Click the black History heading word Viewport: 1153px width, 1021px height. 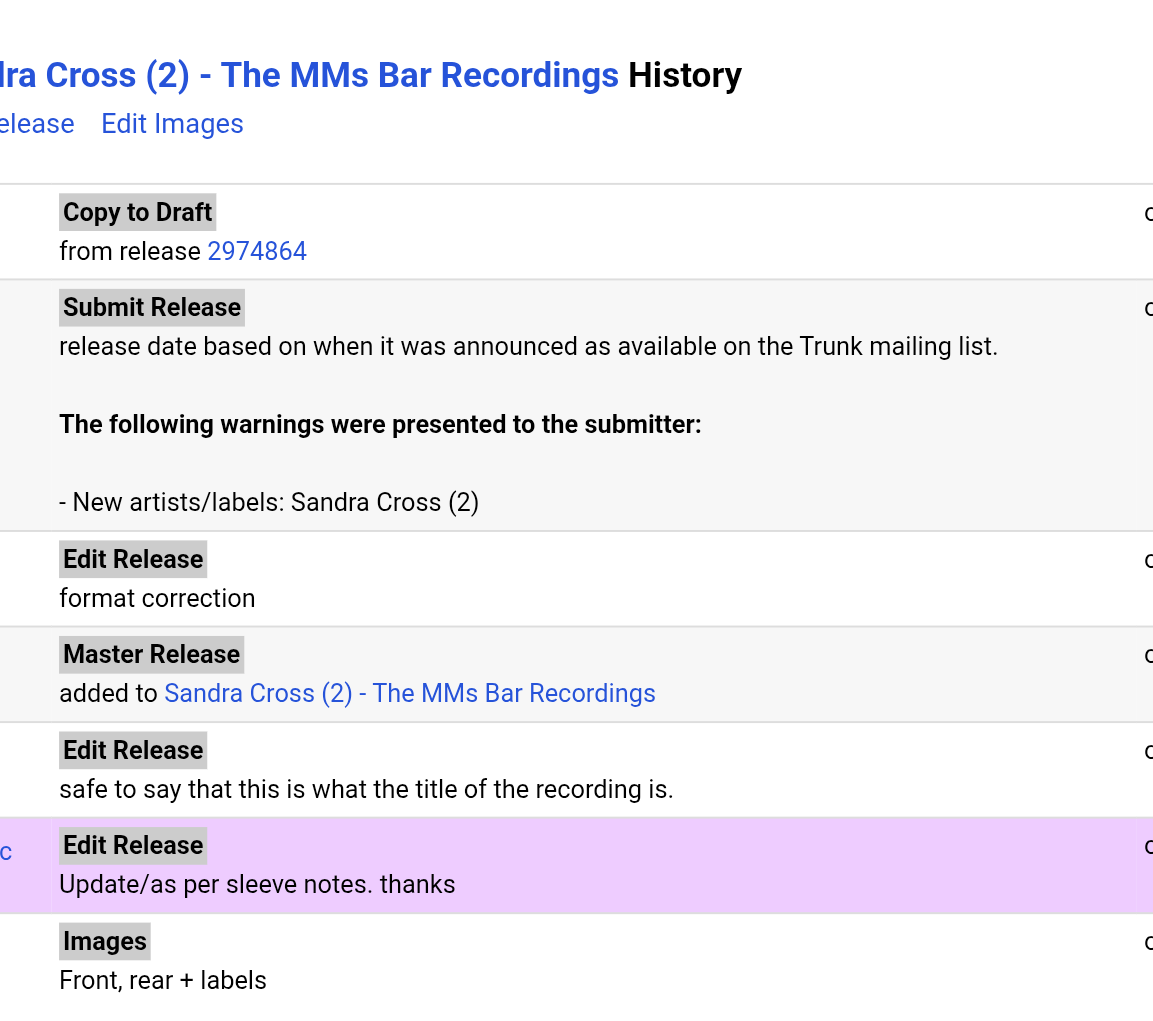pyautogui.click(x=685, y=75)
